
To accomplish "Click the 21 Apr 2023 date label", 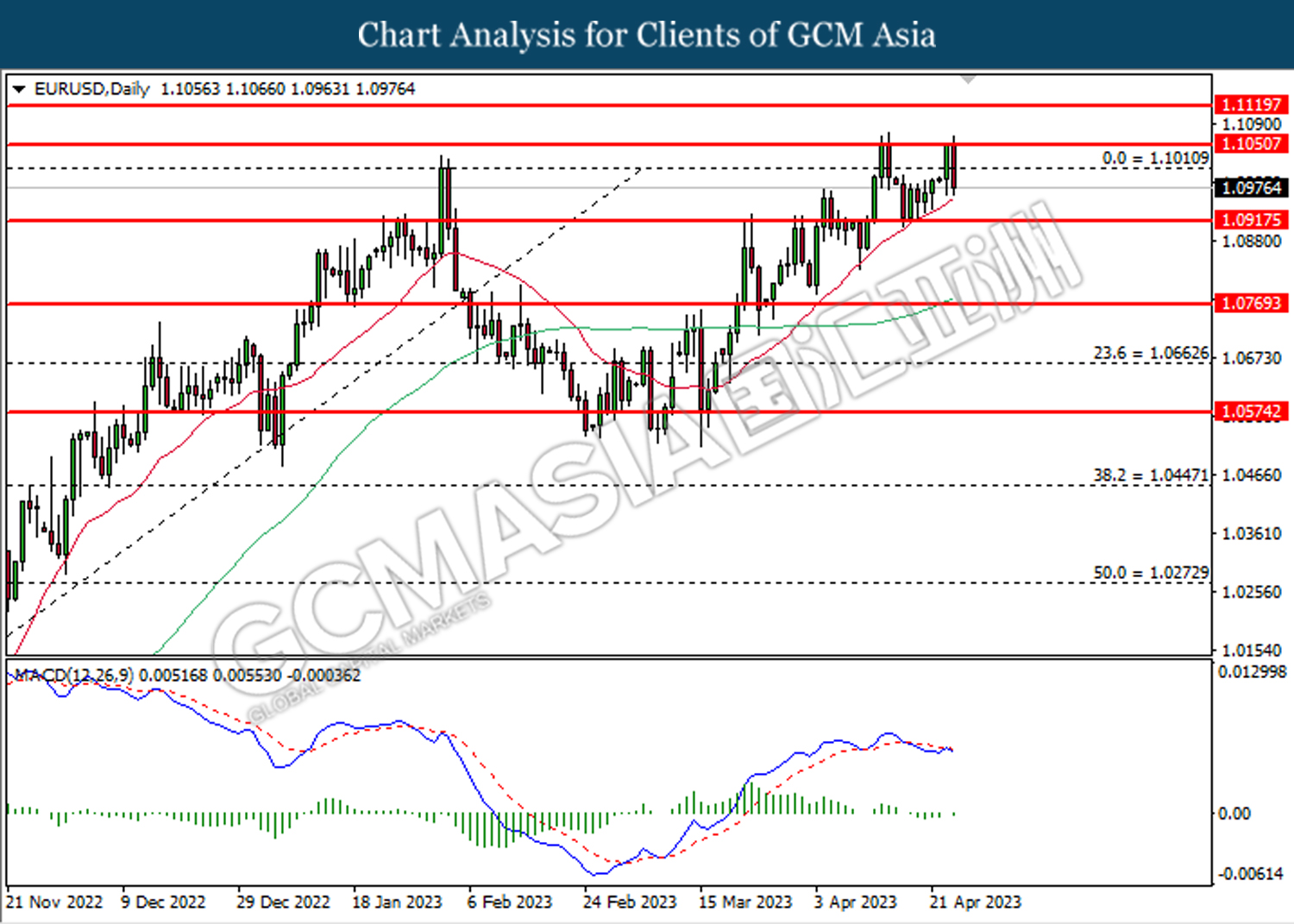I will pyautogui.click(x=975, y=902).
